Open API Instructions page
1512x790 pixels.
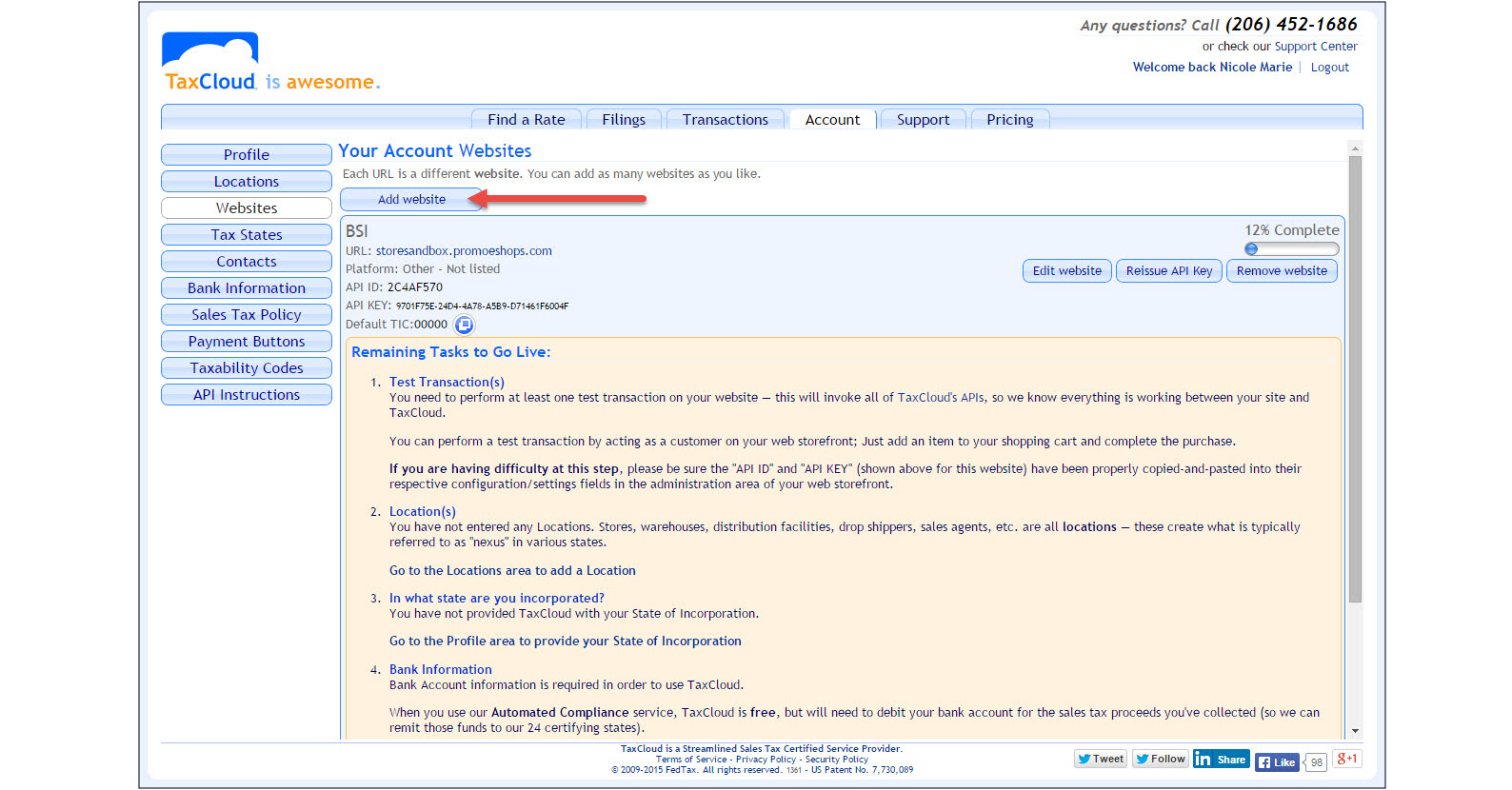point(247,394)
